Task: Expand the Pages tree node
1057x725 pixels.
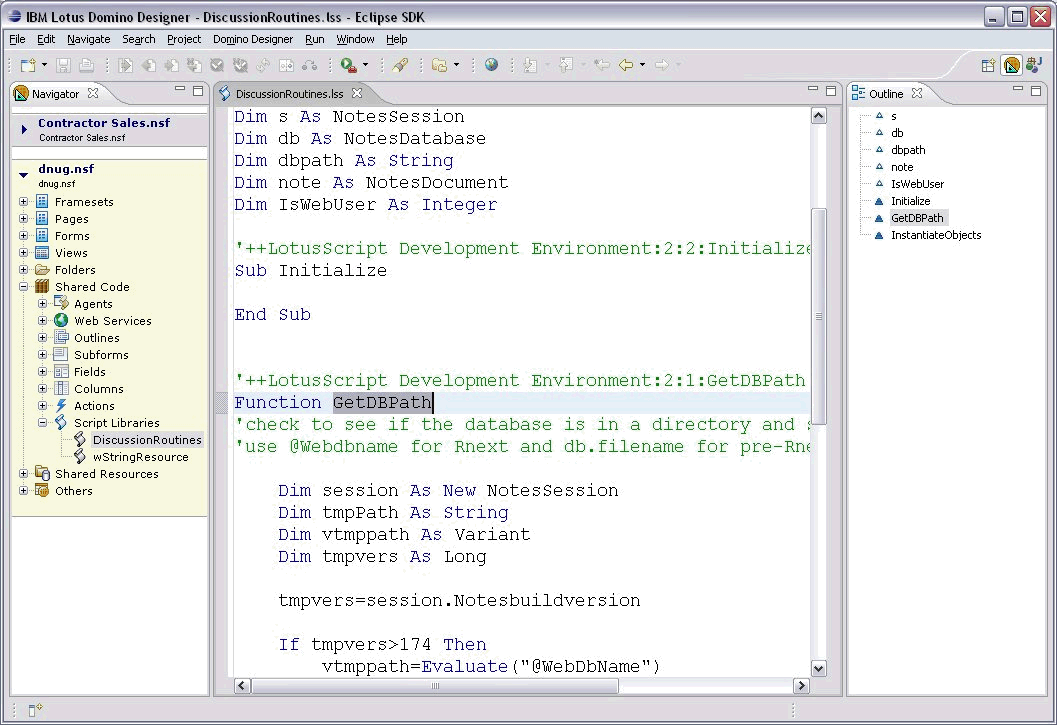Action: coord(24,219)
